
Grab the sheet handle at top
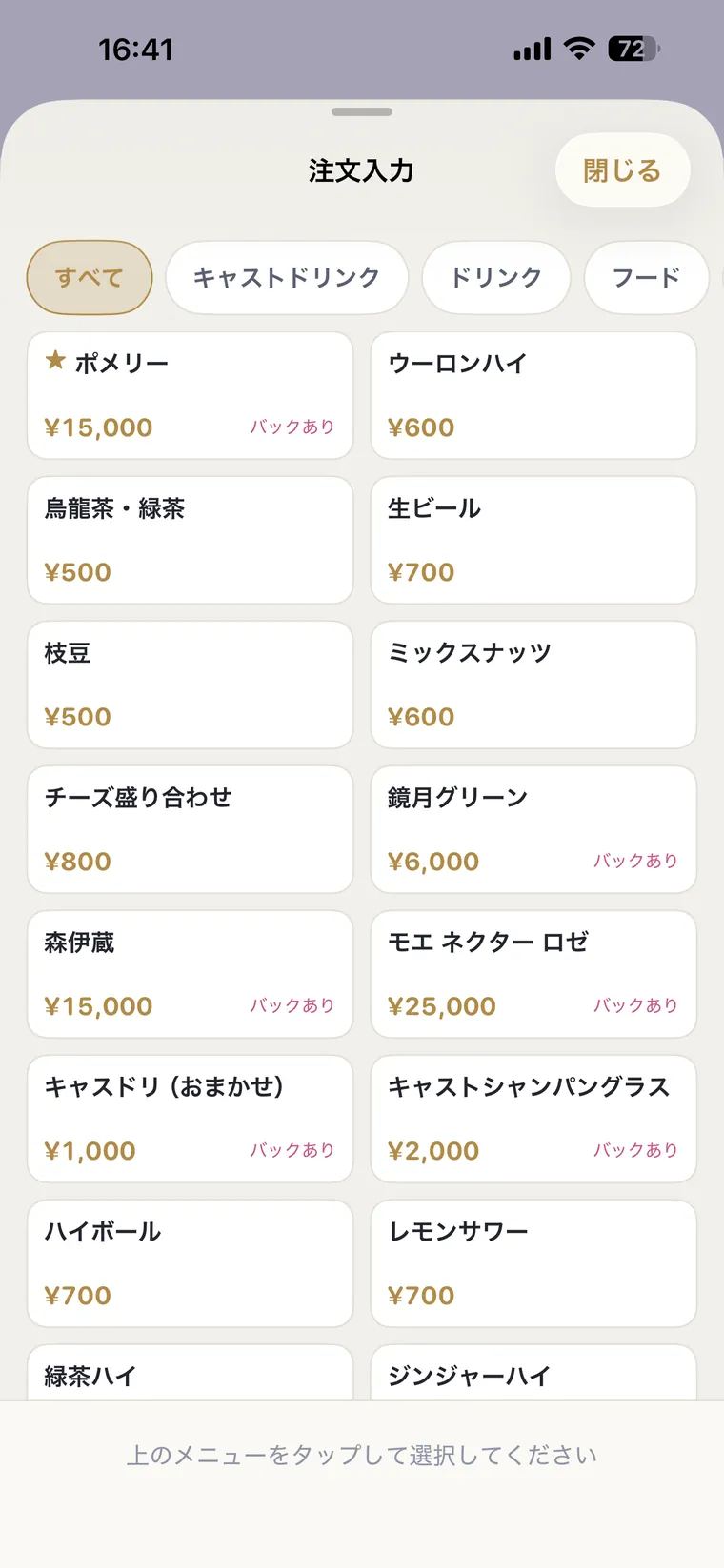362,112
